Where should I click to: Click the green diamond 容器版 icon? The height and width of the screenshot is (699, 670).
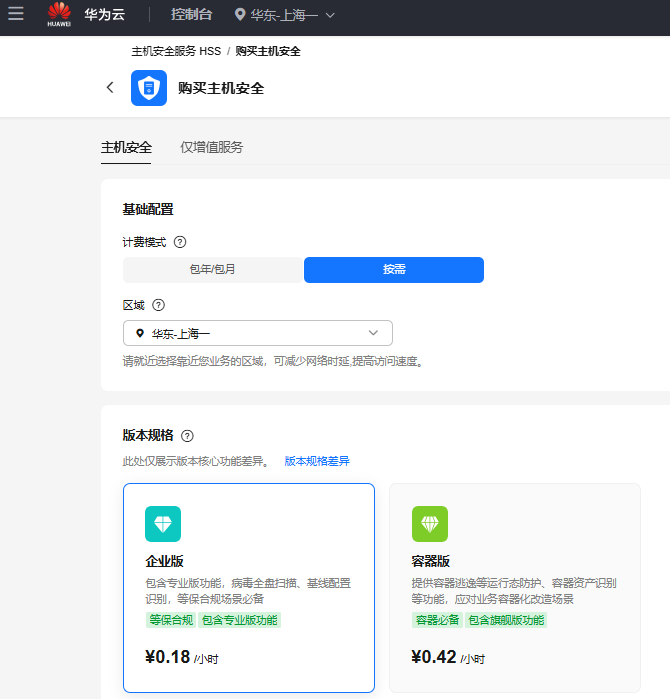(x=430, y=524)
